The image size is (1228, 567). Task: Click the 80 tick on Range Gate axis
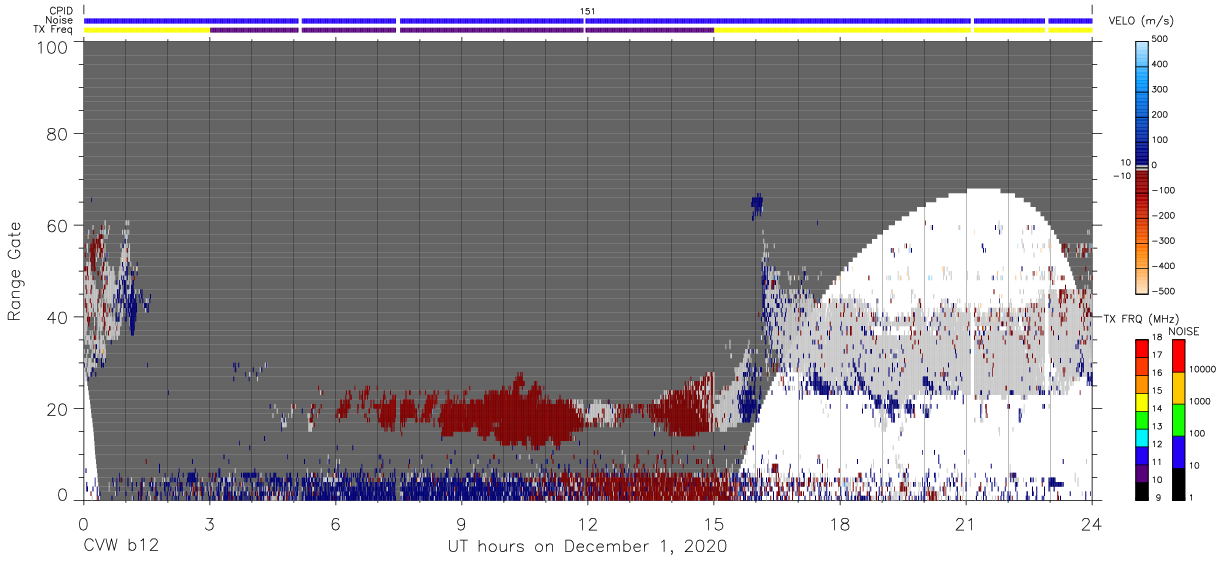tap(58, 133)
